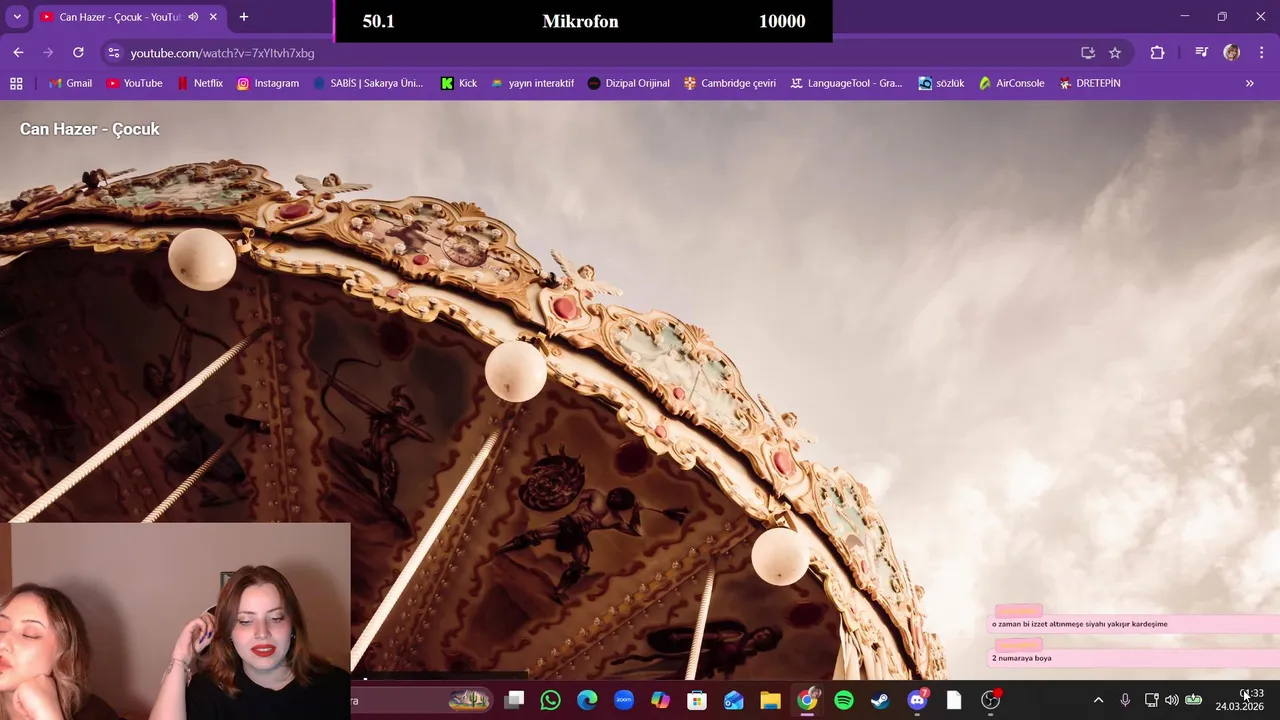Click the 50.1 value in overlay
This screenshot has width=1280, height=720.
[x=378, y=21]
